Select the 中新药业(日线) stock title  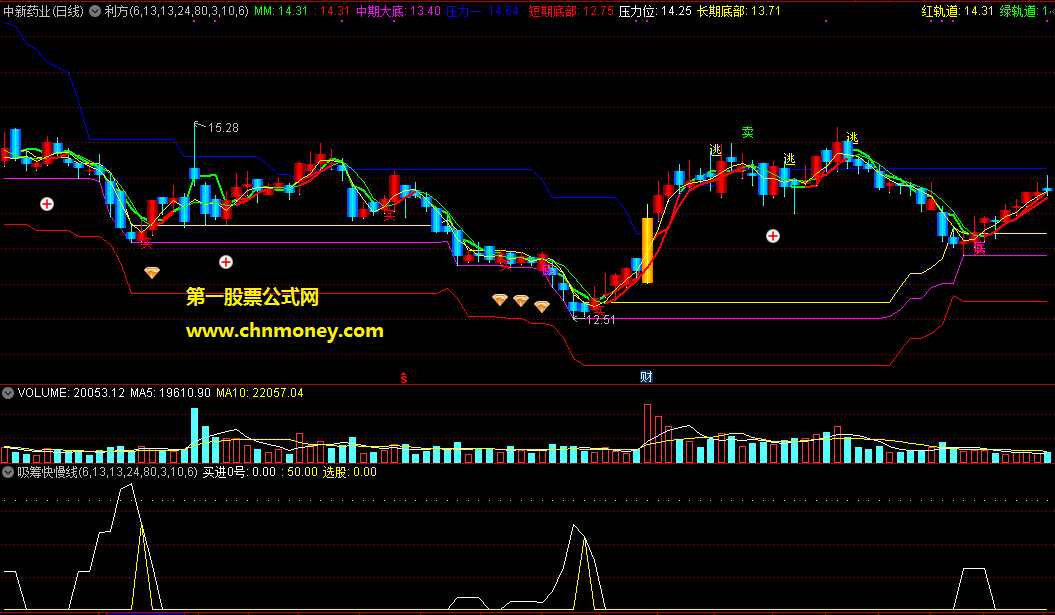pyautogui.click(x=44, y=11)
